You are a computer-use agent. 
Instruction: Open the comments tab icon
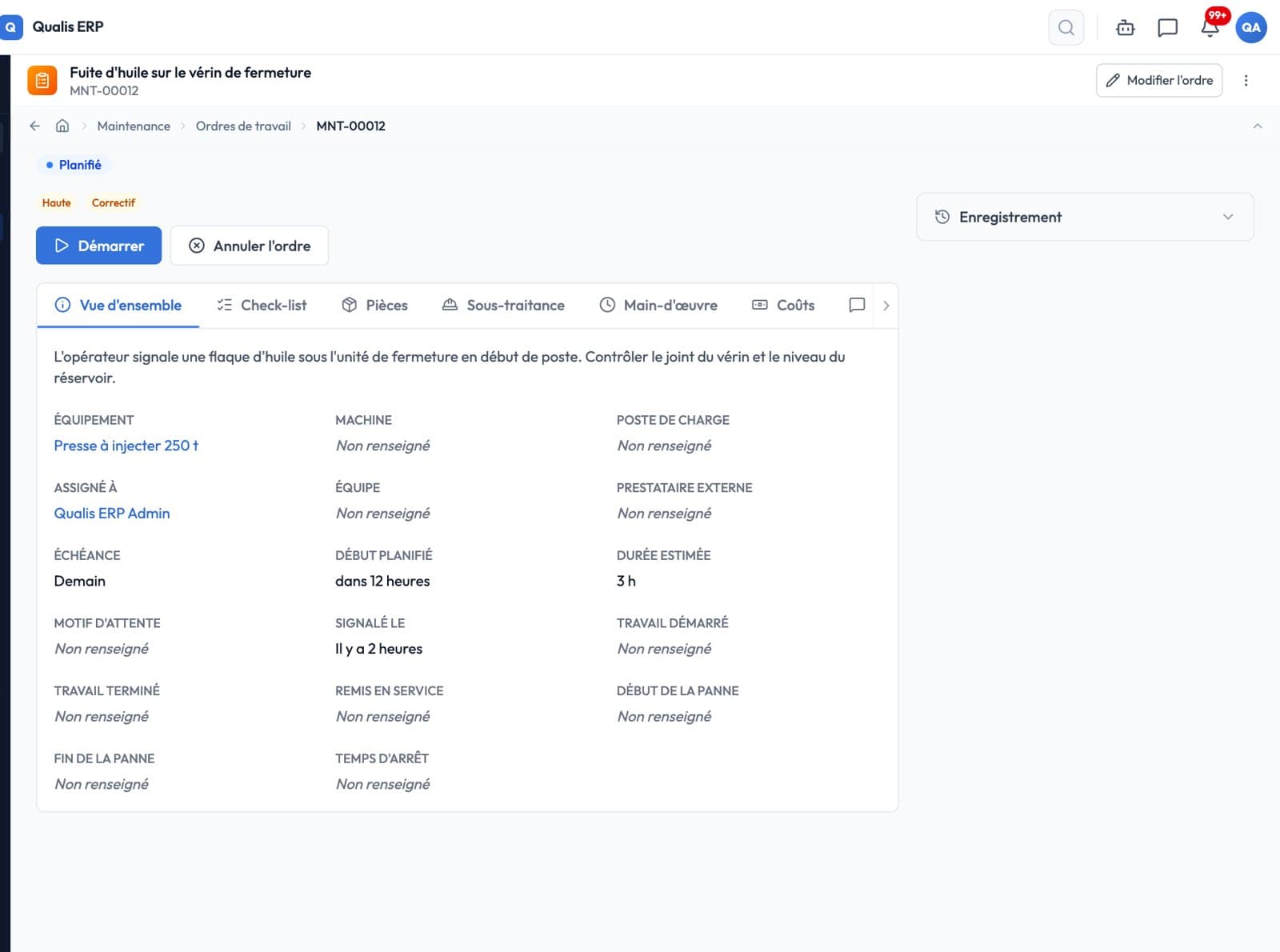coord(856,305)
